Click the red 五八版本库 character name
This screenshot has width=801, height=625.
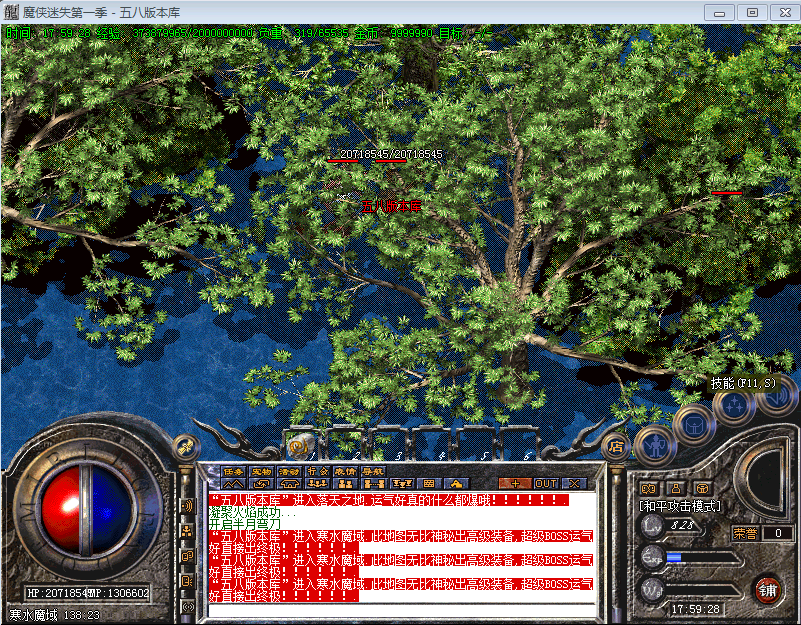click(x=391, y=206)
